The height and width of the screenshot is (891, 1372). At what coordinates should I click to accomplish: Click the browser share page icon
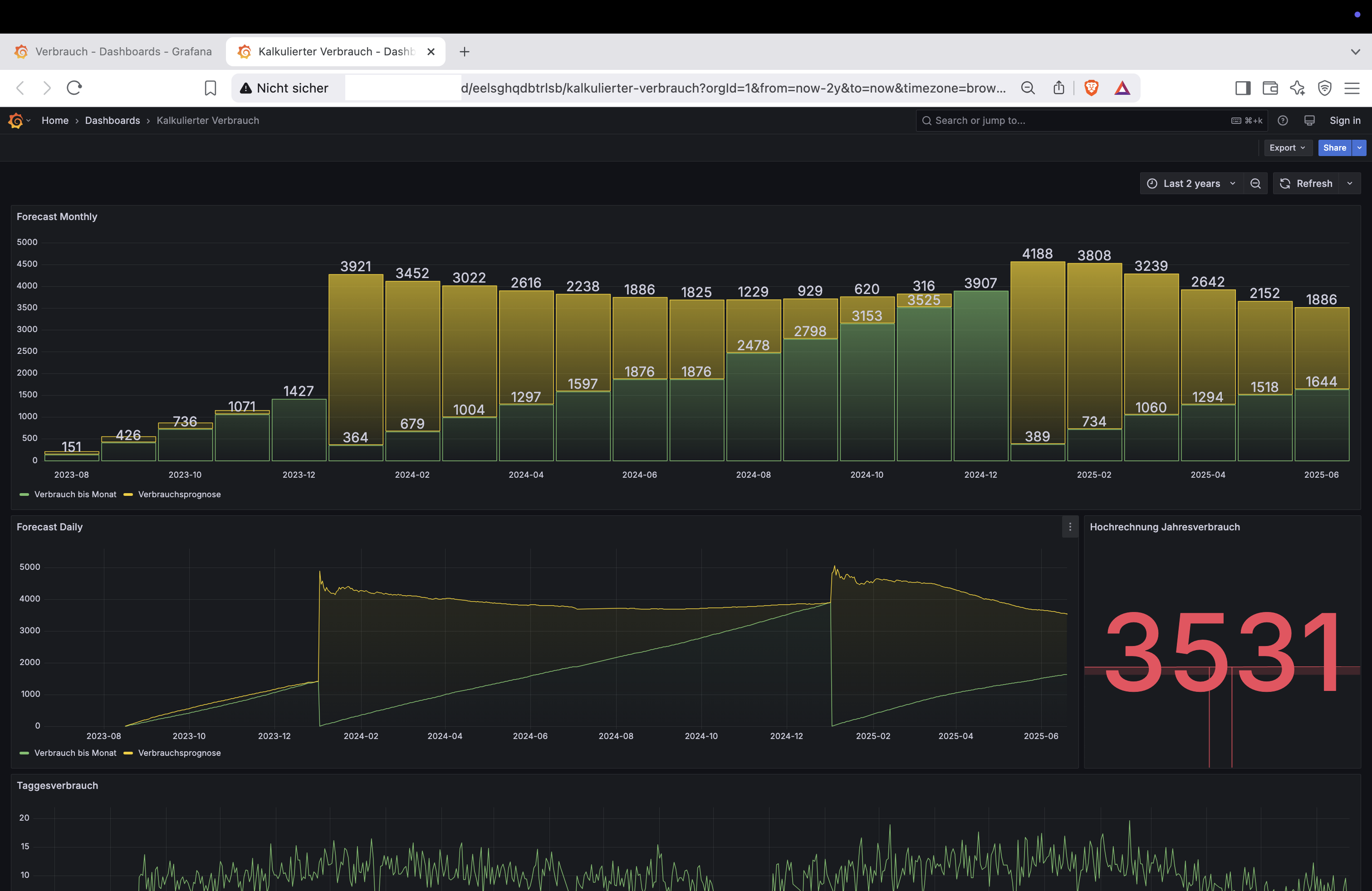click(x=1058, y=88)
